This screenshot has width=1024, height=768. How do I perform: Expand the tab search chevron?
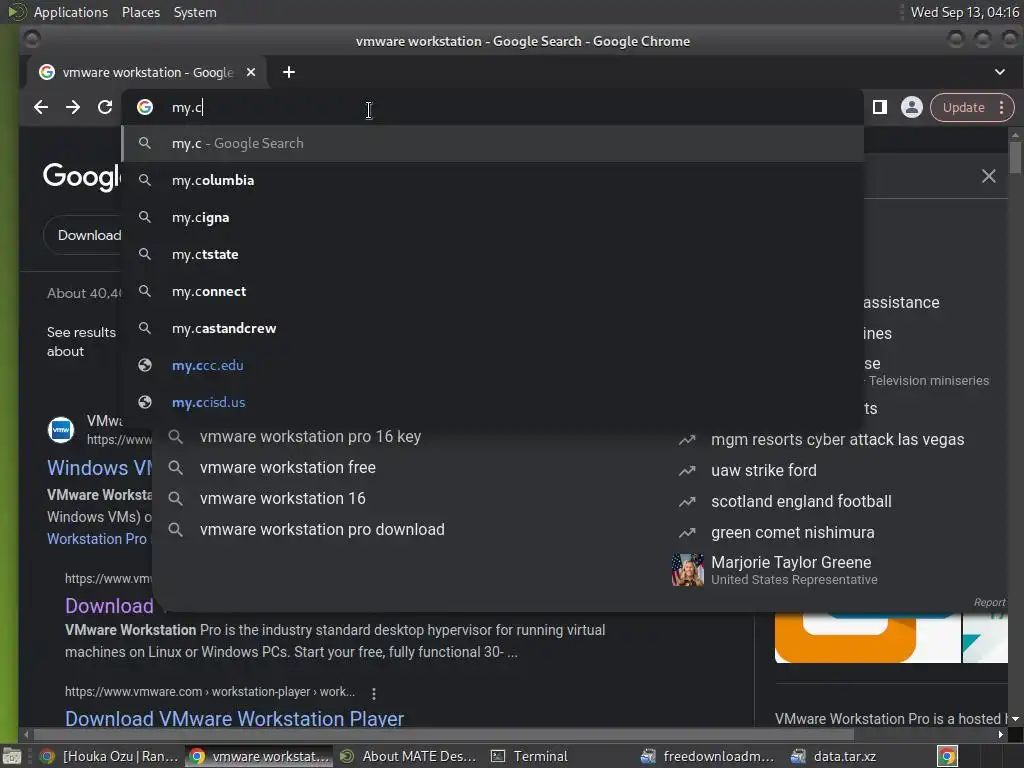click(x=1000, y=72)
